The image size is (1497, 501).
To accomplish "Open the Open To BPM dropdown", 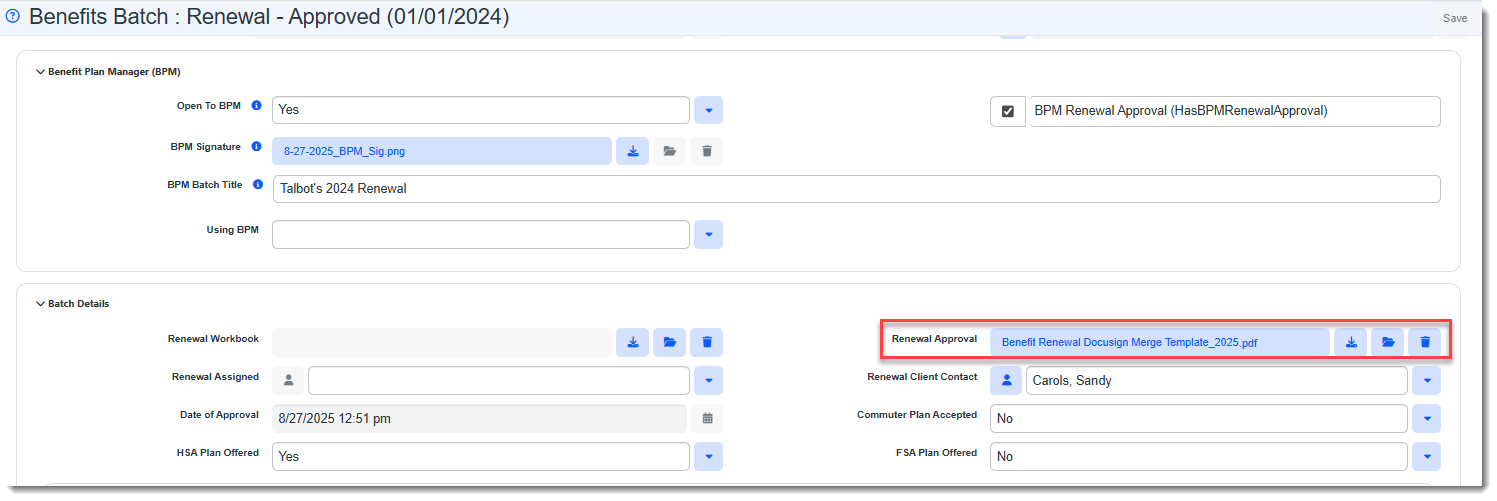I will coord(707,110).
